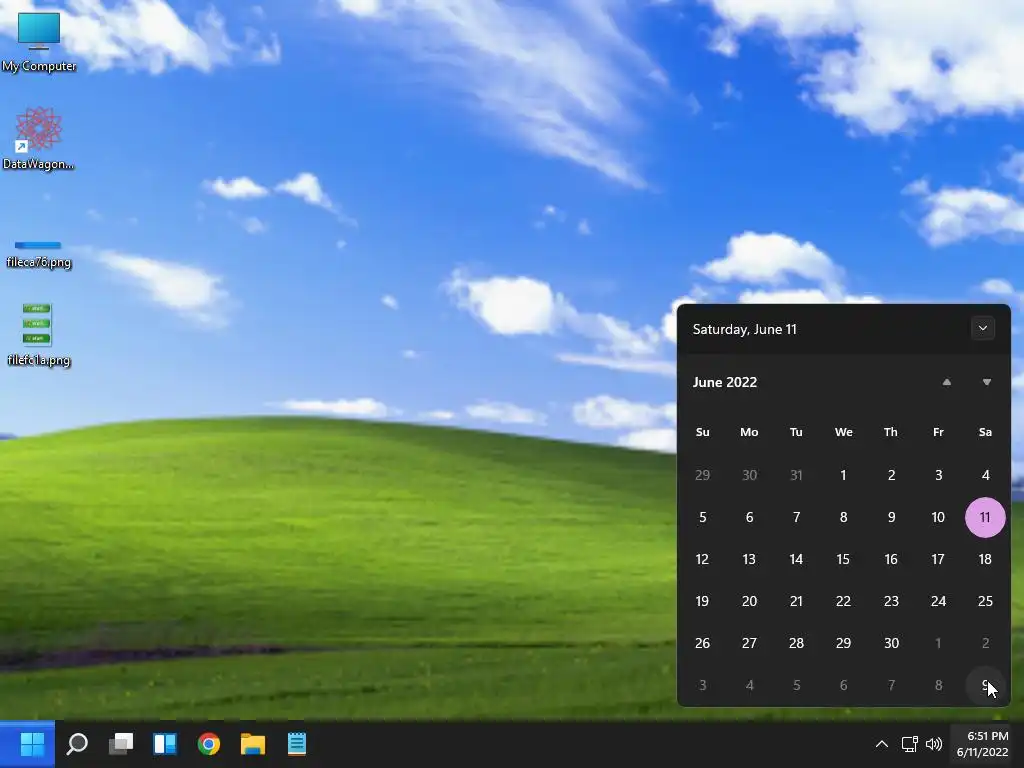
Task: Select June 13 in the calendar
Action: pos(749,559)
